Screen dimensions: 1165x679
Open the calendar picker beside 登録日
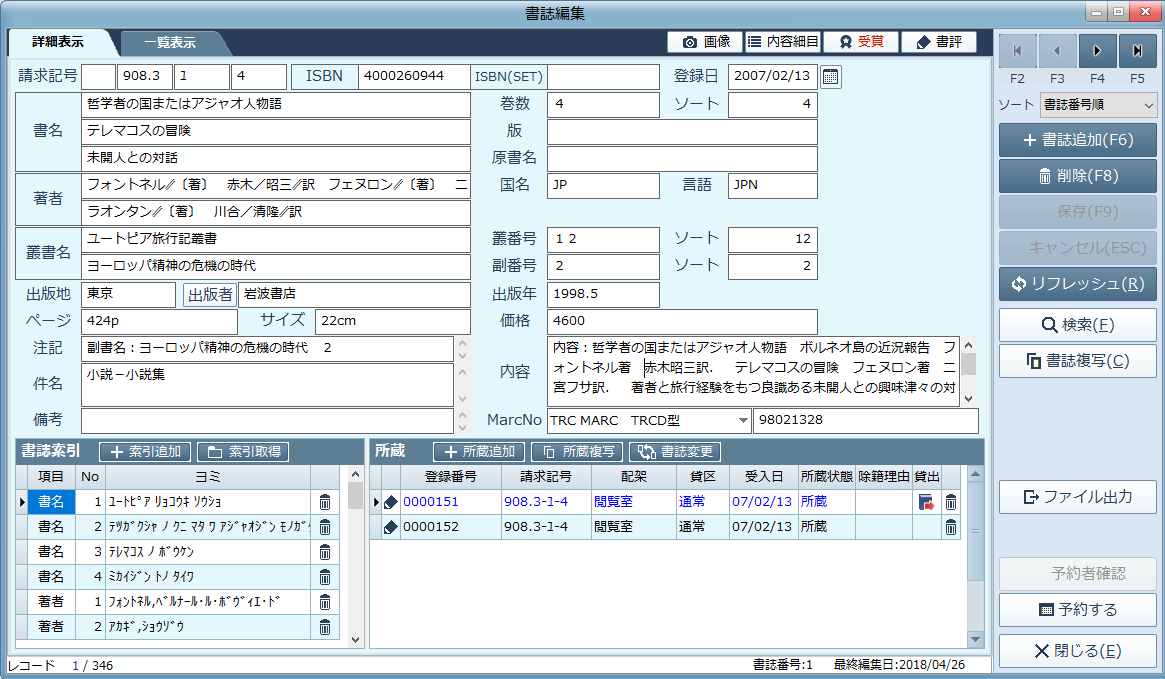[x=831, y=77]
